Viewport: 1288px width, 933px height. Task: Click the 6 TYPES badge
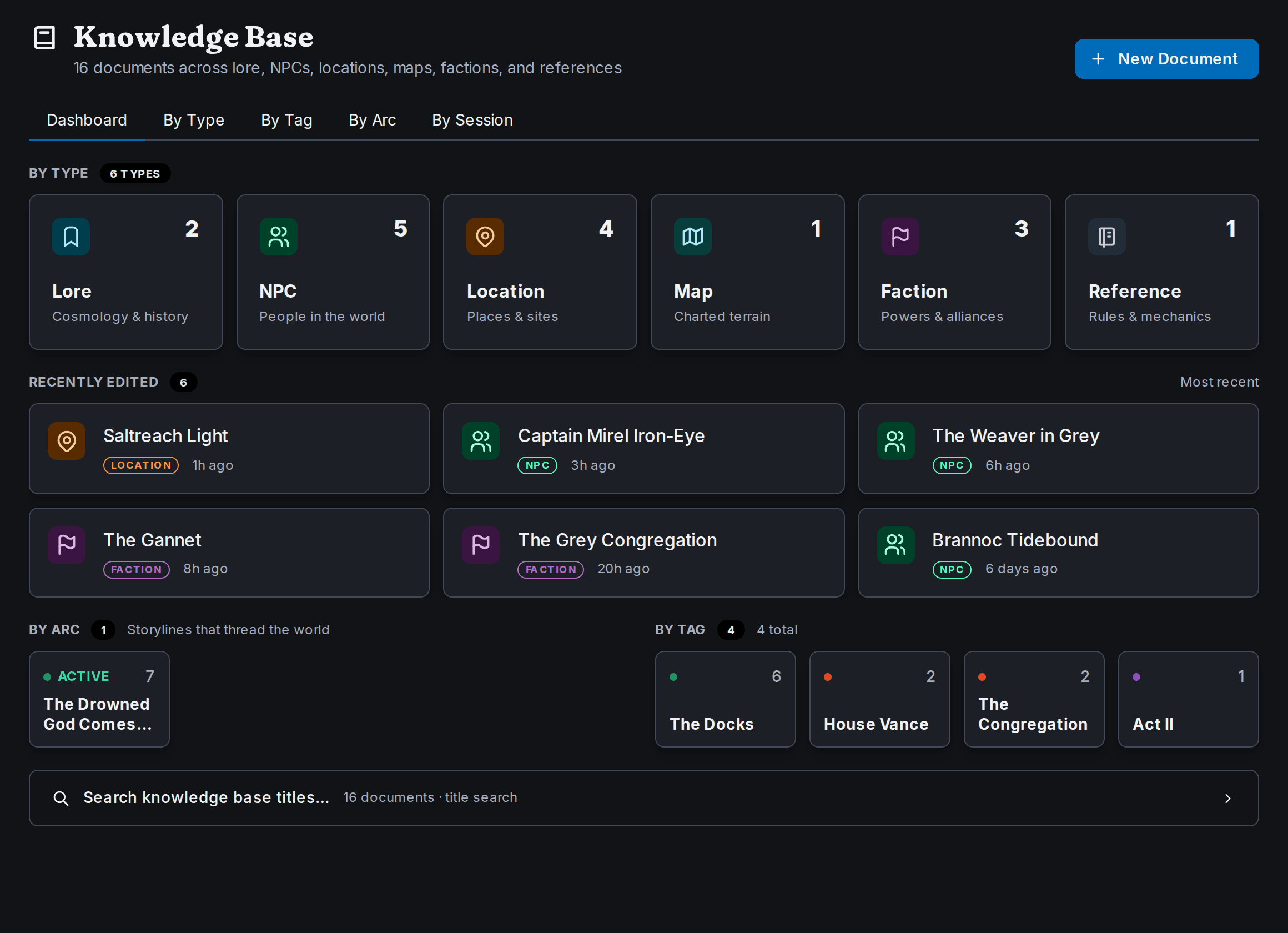pyautogui.click(x=135, y=174)
